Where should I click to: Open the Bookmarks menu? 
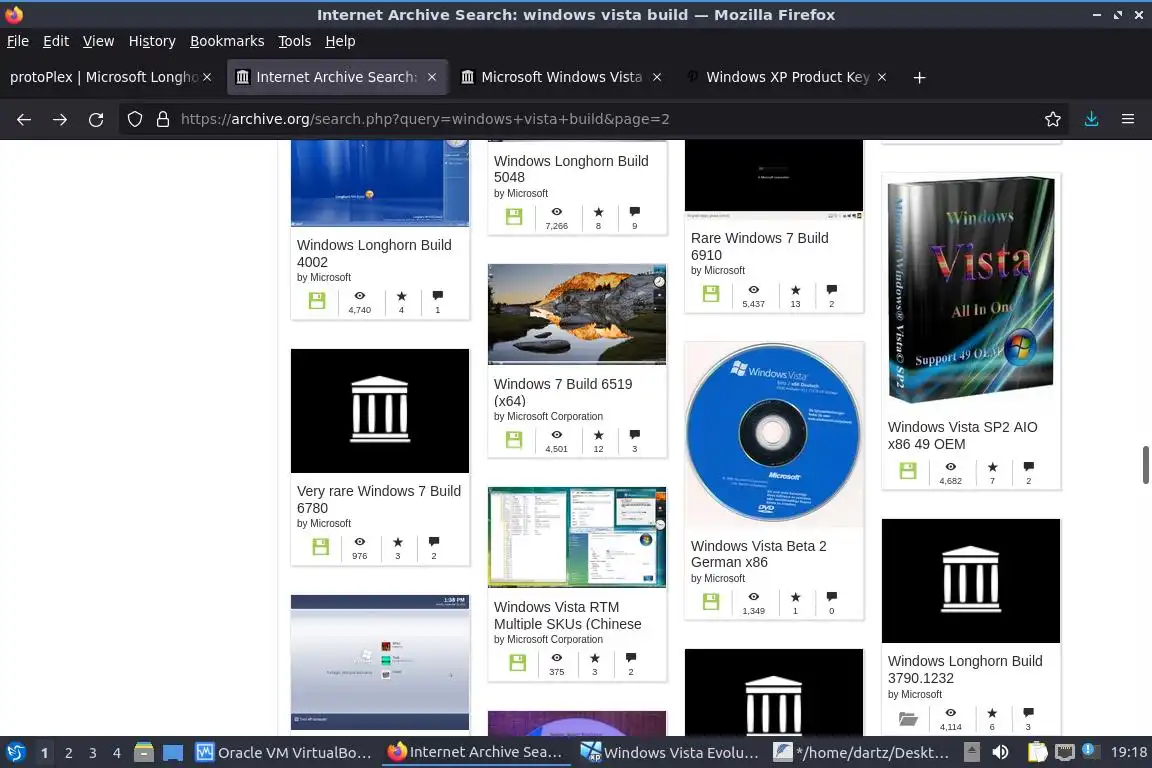tap(227, 41)
